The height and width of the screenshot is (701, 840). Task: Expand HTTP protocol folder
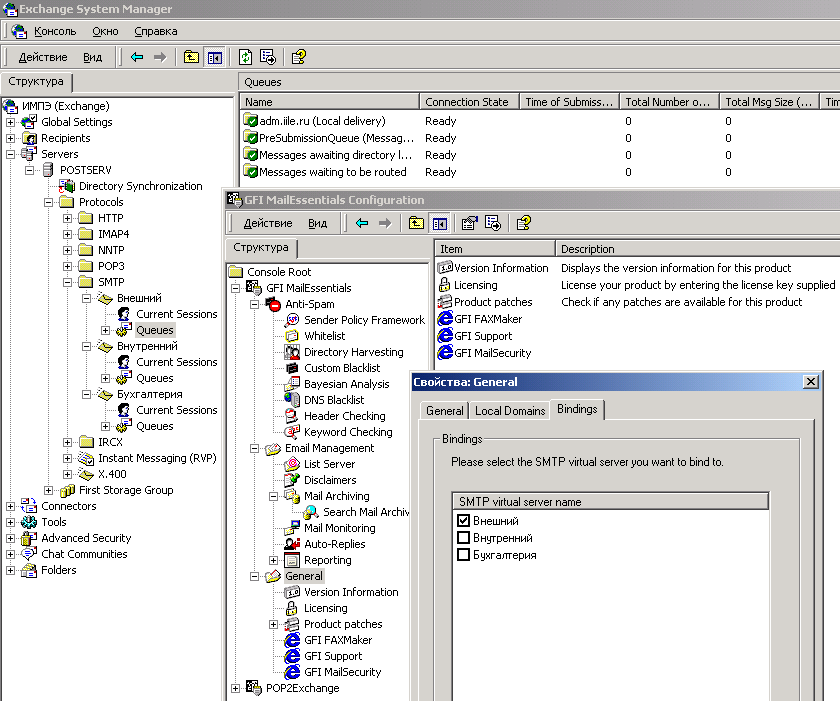[x=68, y=218]
